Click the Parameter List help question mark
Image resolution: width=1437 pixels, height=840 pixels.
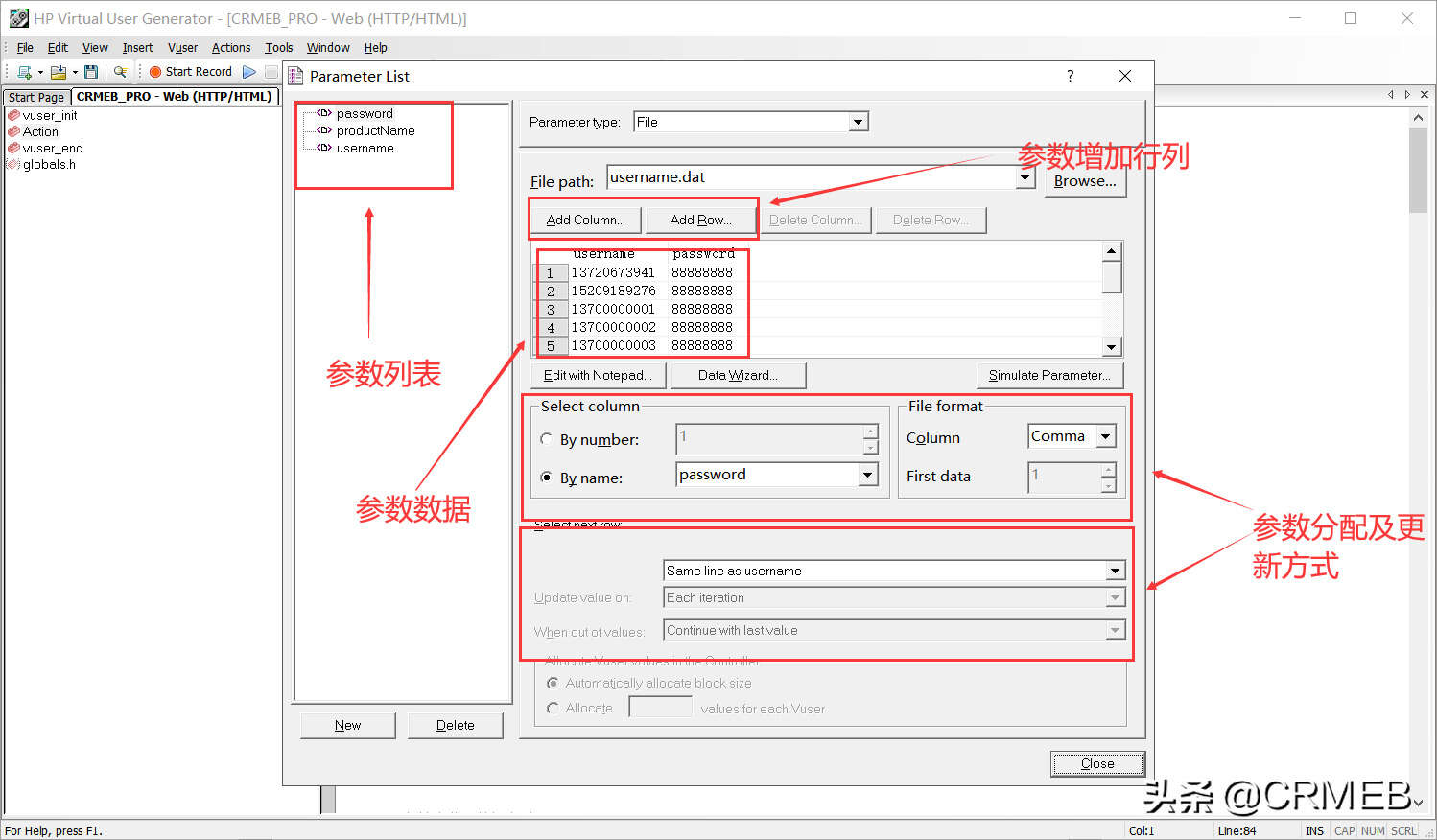click(1070, 76)
